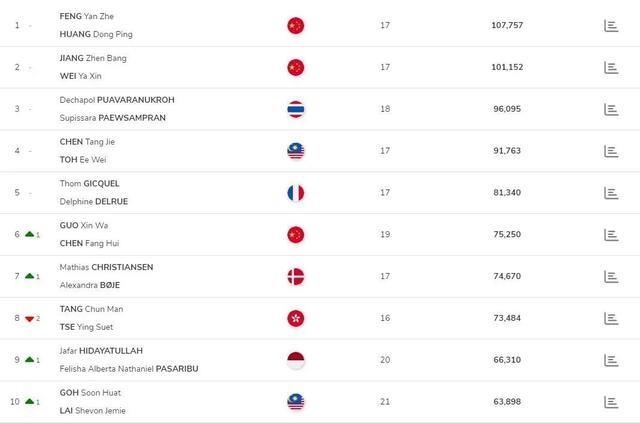
Task: Click the Hong Kong flag in rank 8 row
Action: 295,318
